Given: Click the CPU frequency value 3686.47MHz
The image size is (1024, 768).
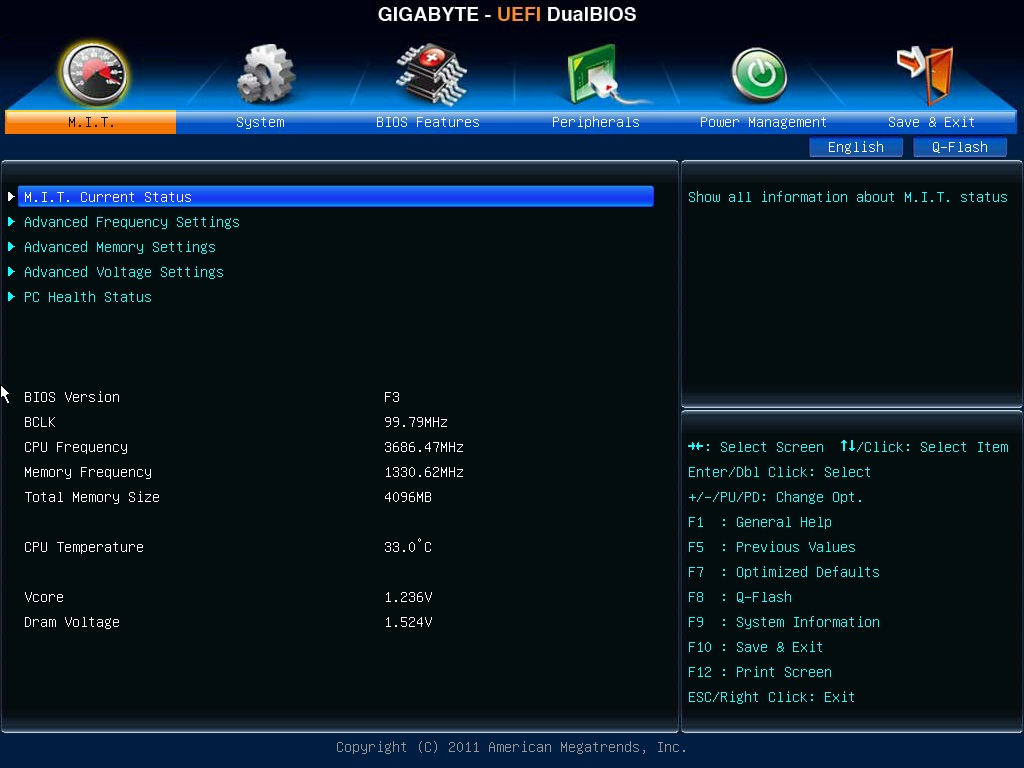Looking at the screenshot, I should click(x=424, y=447).
